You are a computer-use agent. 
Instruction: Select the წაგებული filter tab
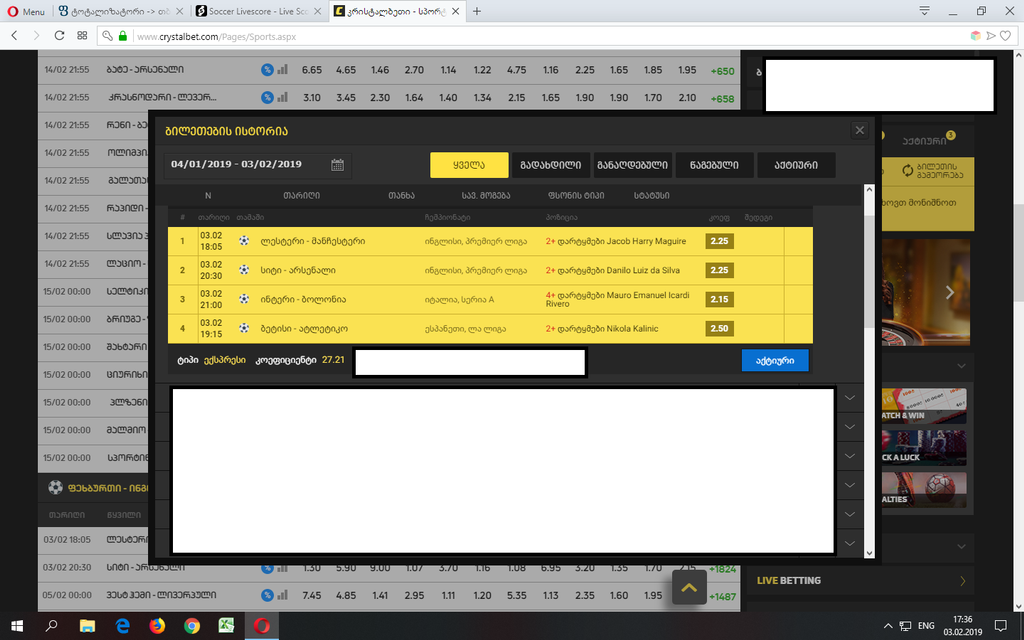tap(714, 165)
